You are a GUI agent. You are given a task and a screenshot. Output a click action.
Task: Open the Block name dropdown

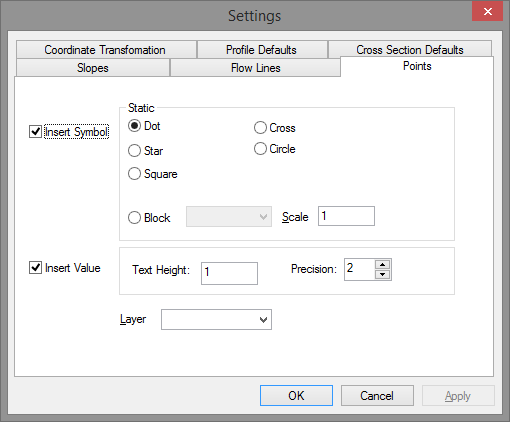(x=229, y=217)
